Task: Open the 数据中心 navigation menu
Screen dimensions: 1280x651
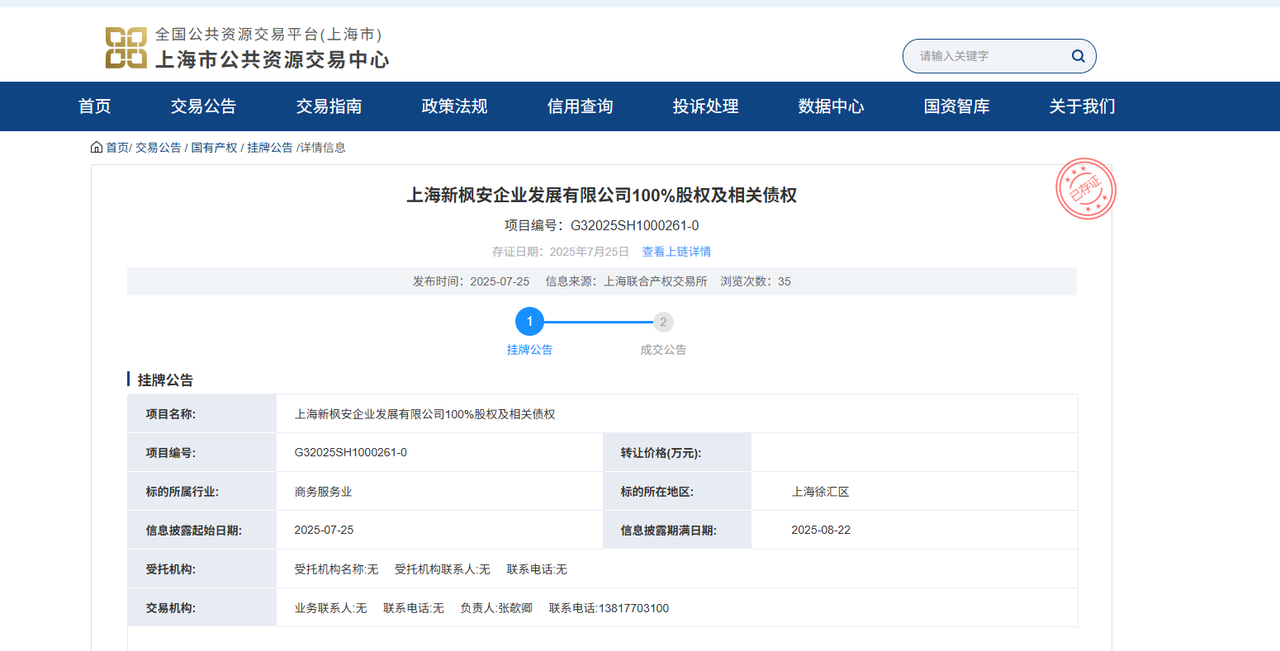Action: click(831, 106)
